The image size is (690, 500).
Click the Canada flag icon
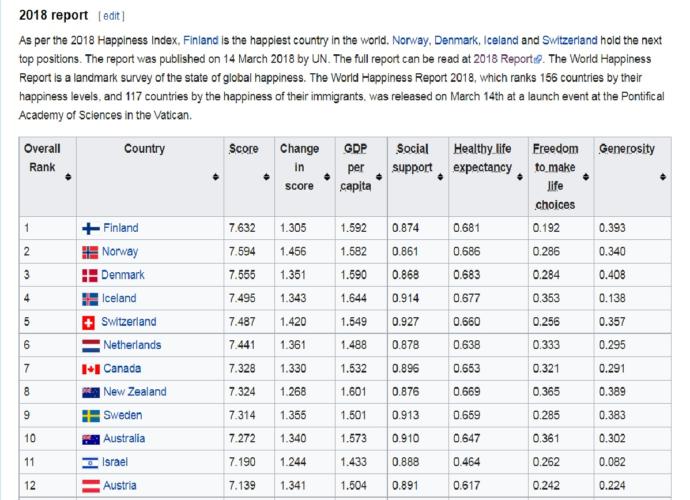[x=91, y=369]
